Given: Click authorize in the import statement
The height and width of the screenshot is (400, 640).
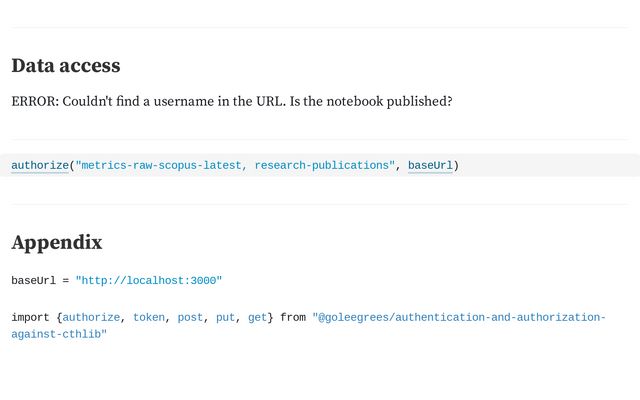Looking at the screenshot, I should point(91,317).
